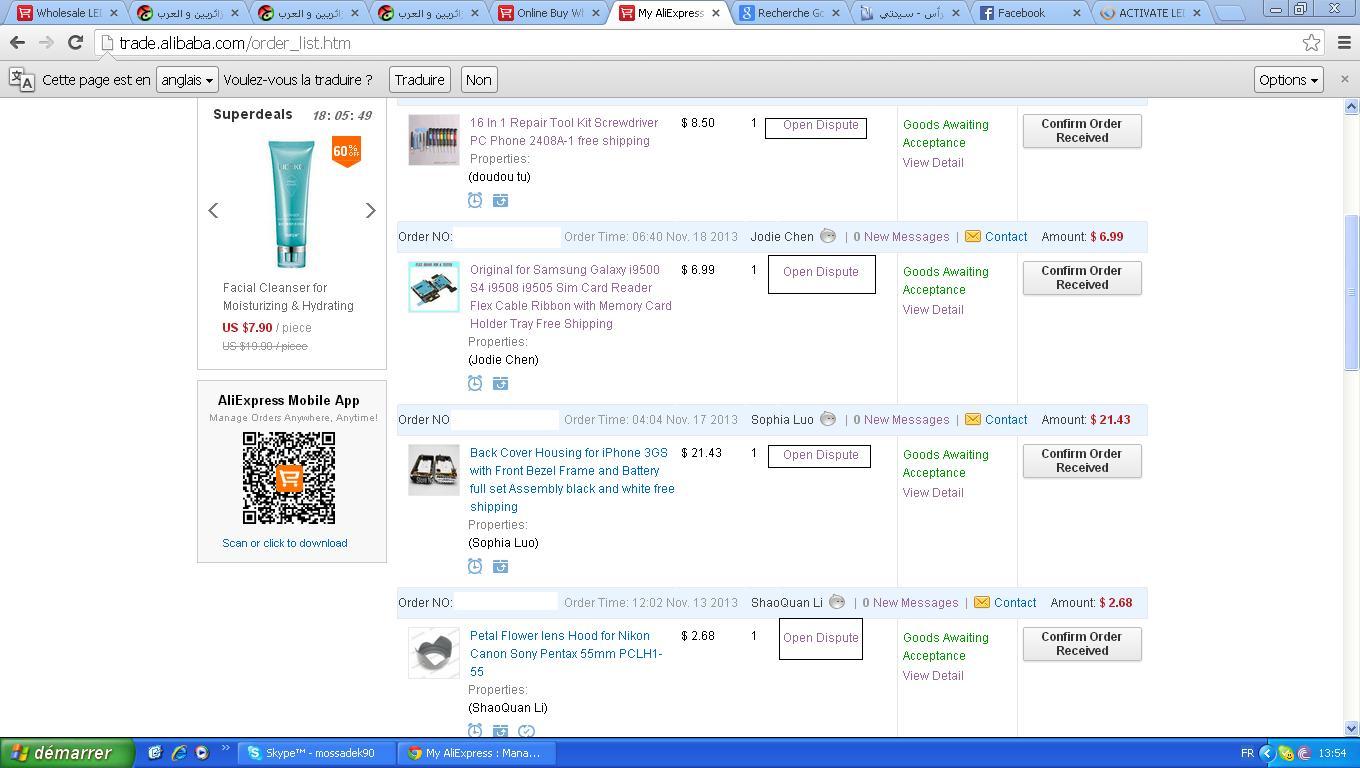The width and height of the screenshot is (1360, 768).
Task: Close the translate bar
Action: tap(1344, 79)
